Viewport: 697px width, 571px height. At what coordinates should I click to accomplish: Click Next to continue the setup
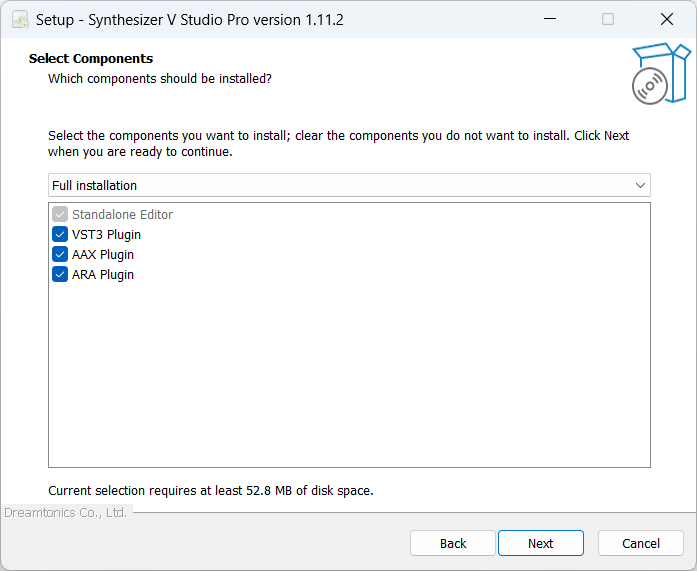pos(541,543)
